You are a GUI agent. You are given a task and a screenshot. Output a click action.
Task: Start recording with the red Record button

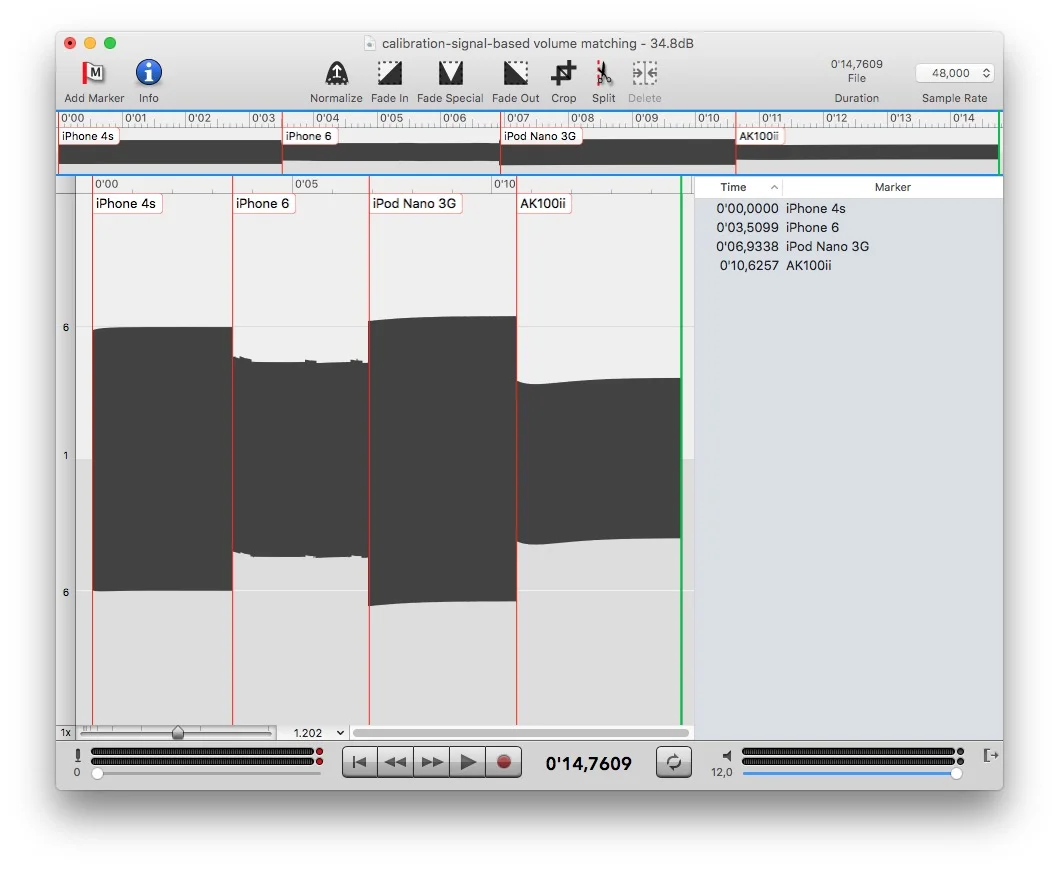(x=503, y=763)
